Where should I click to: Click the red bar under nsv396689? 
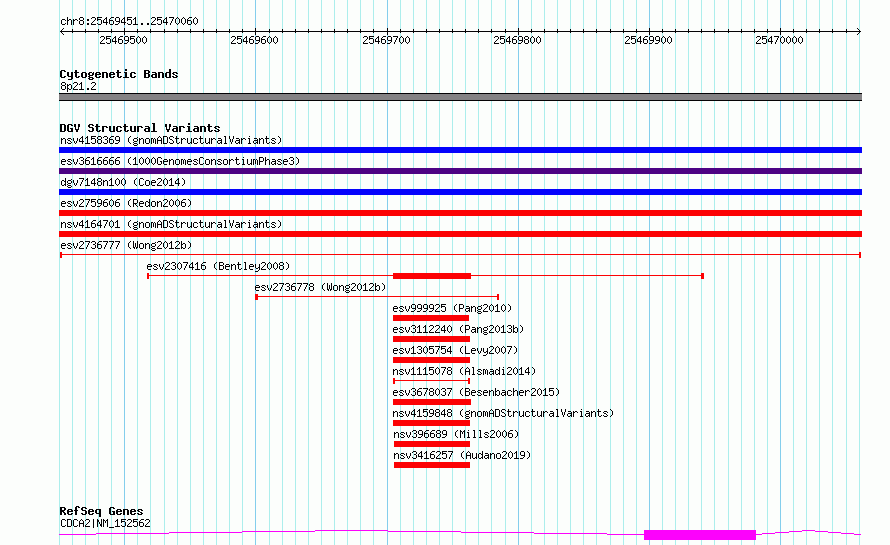432,444
